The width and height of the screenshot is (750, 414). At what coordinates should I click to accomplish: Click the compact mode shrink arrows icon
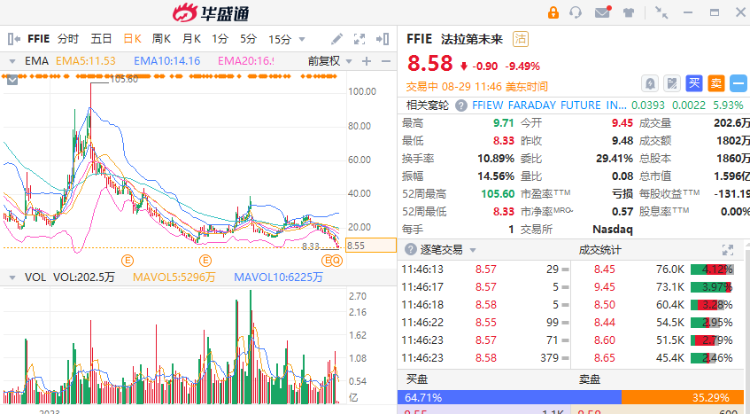[x=662, y=12]
